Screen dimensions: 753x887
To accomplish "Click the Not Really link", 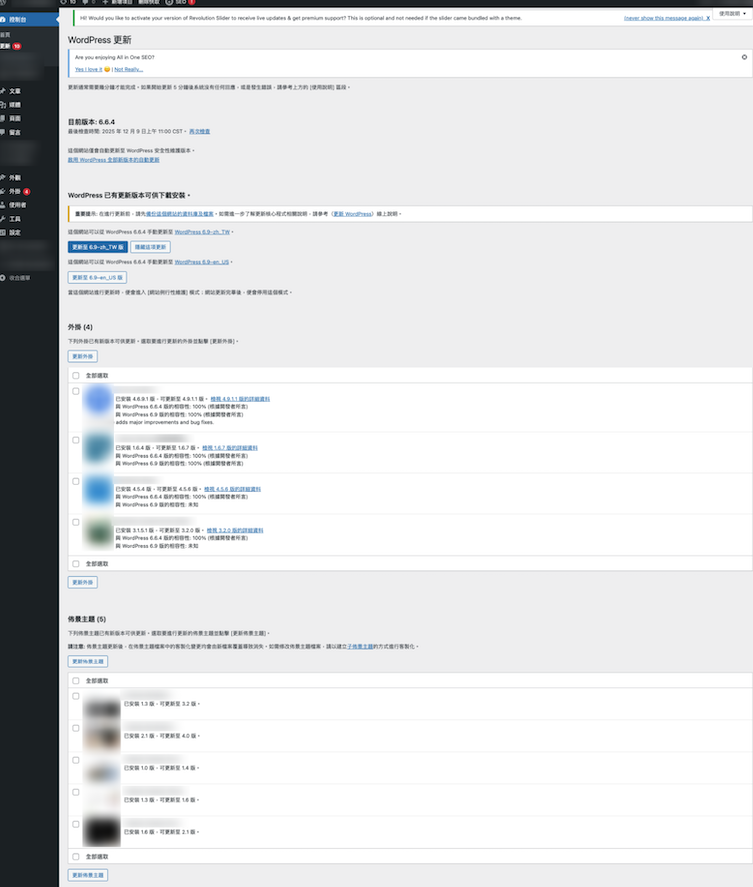I will click(x=128, y=70).
